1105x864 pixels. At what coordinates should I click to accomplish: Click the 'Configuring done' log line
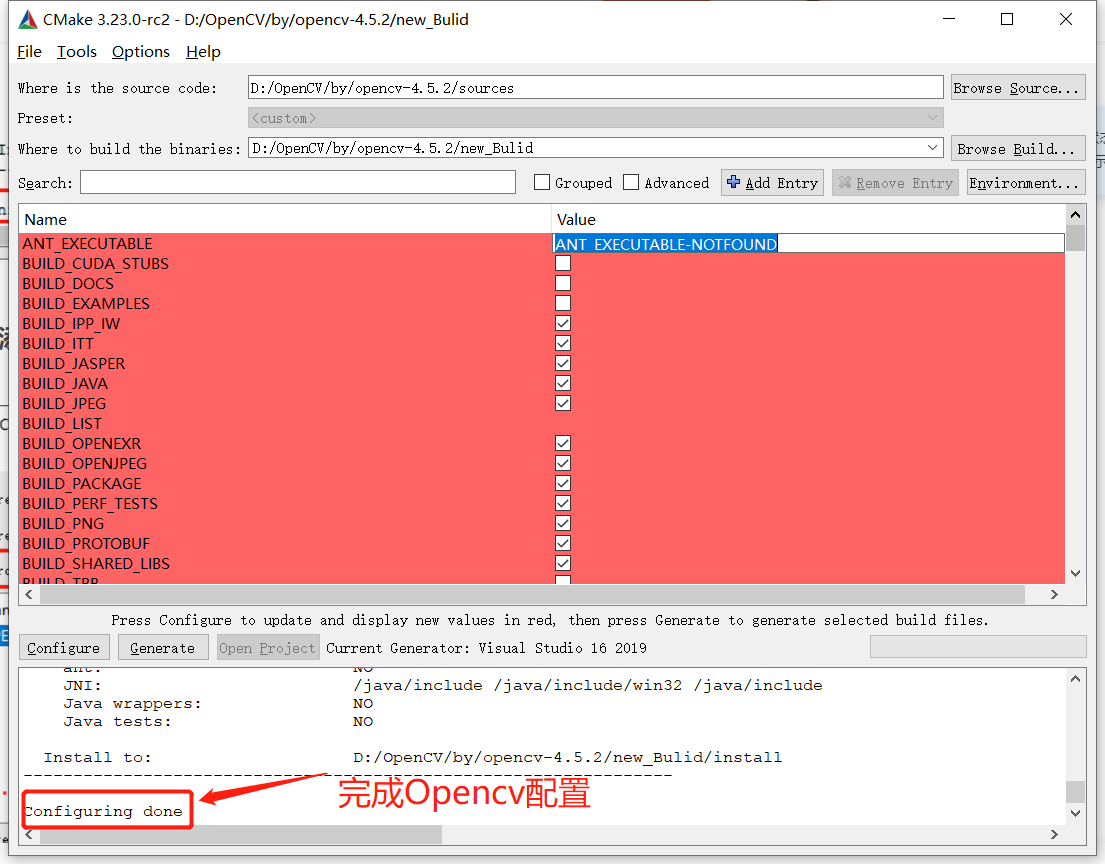point(104,811)
